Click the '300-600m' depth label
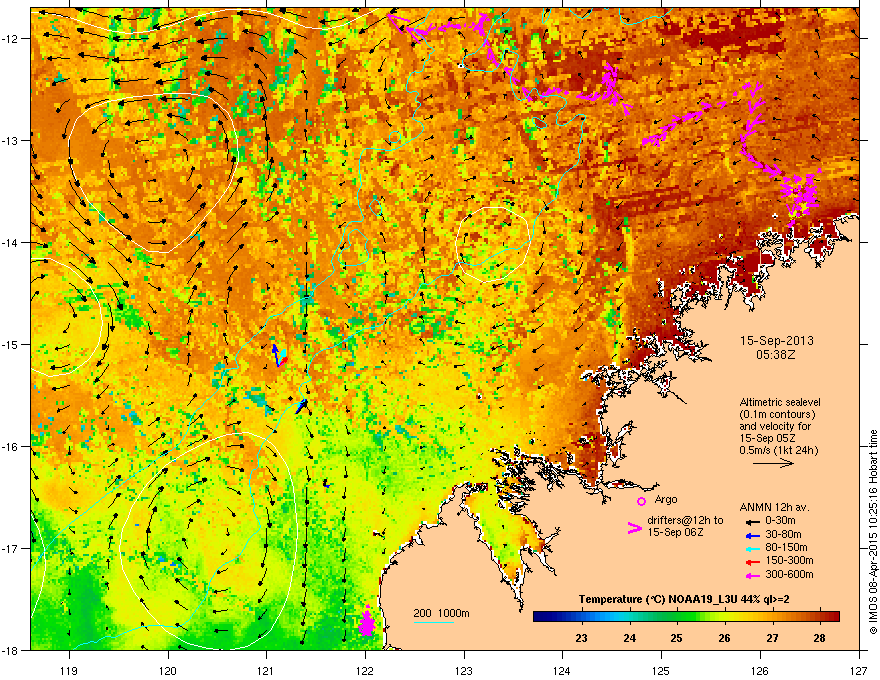 tap(789, 575)
